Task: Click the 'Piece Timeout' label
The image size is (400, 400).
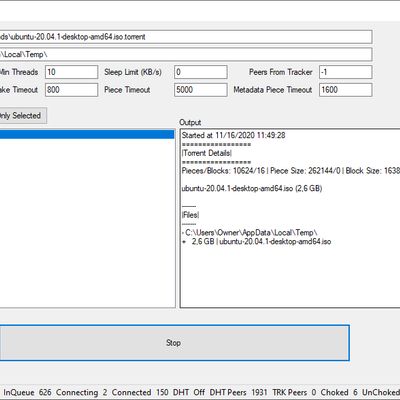Action: (127, 90)
